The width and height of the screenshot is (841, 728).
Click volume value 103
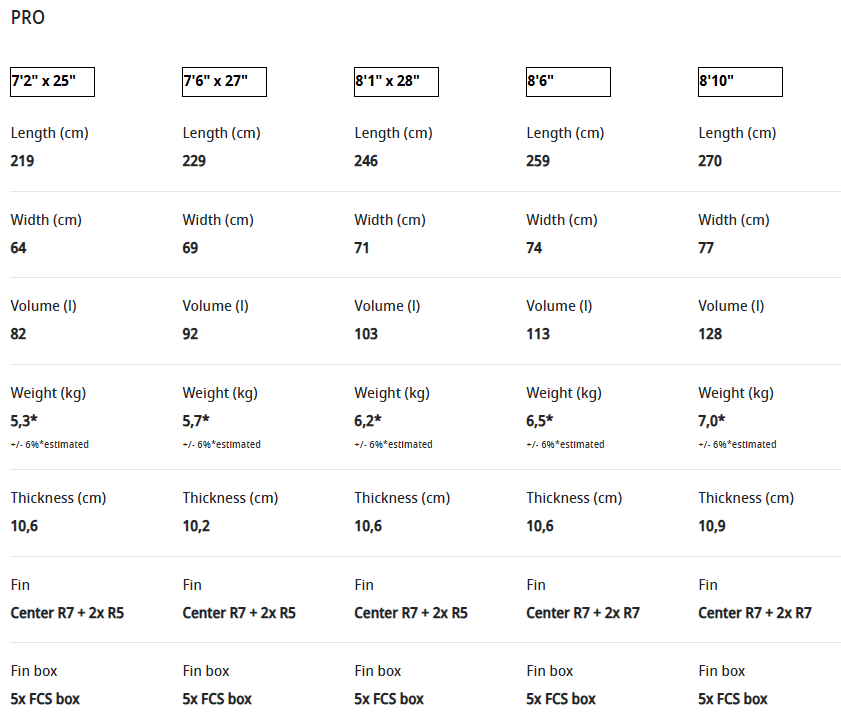366,334
